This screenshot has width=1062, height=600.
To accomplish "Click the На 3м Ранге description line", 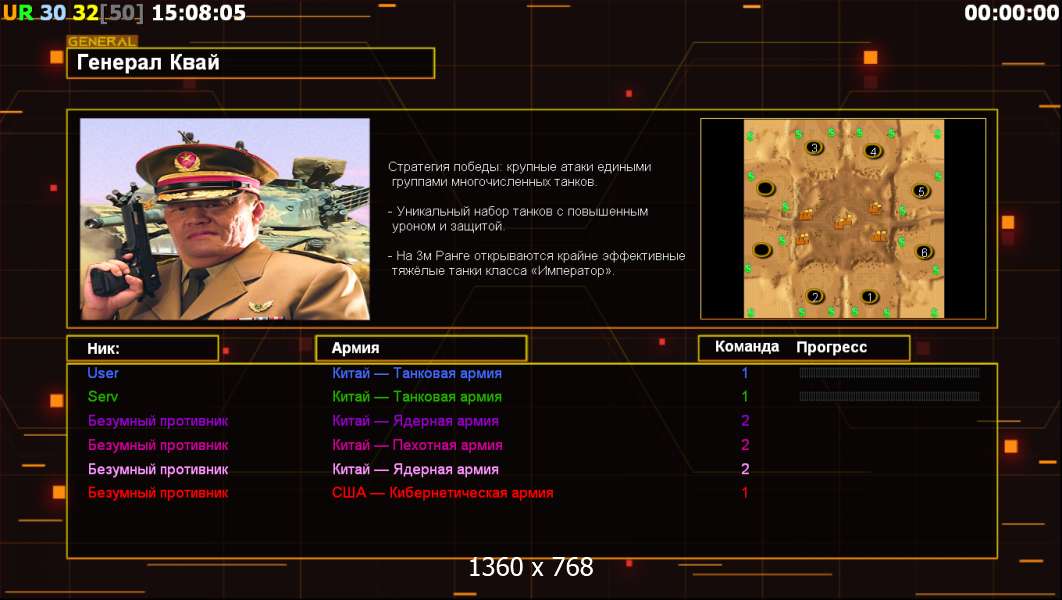I will point(536,263).
